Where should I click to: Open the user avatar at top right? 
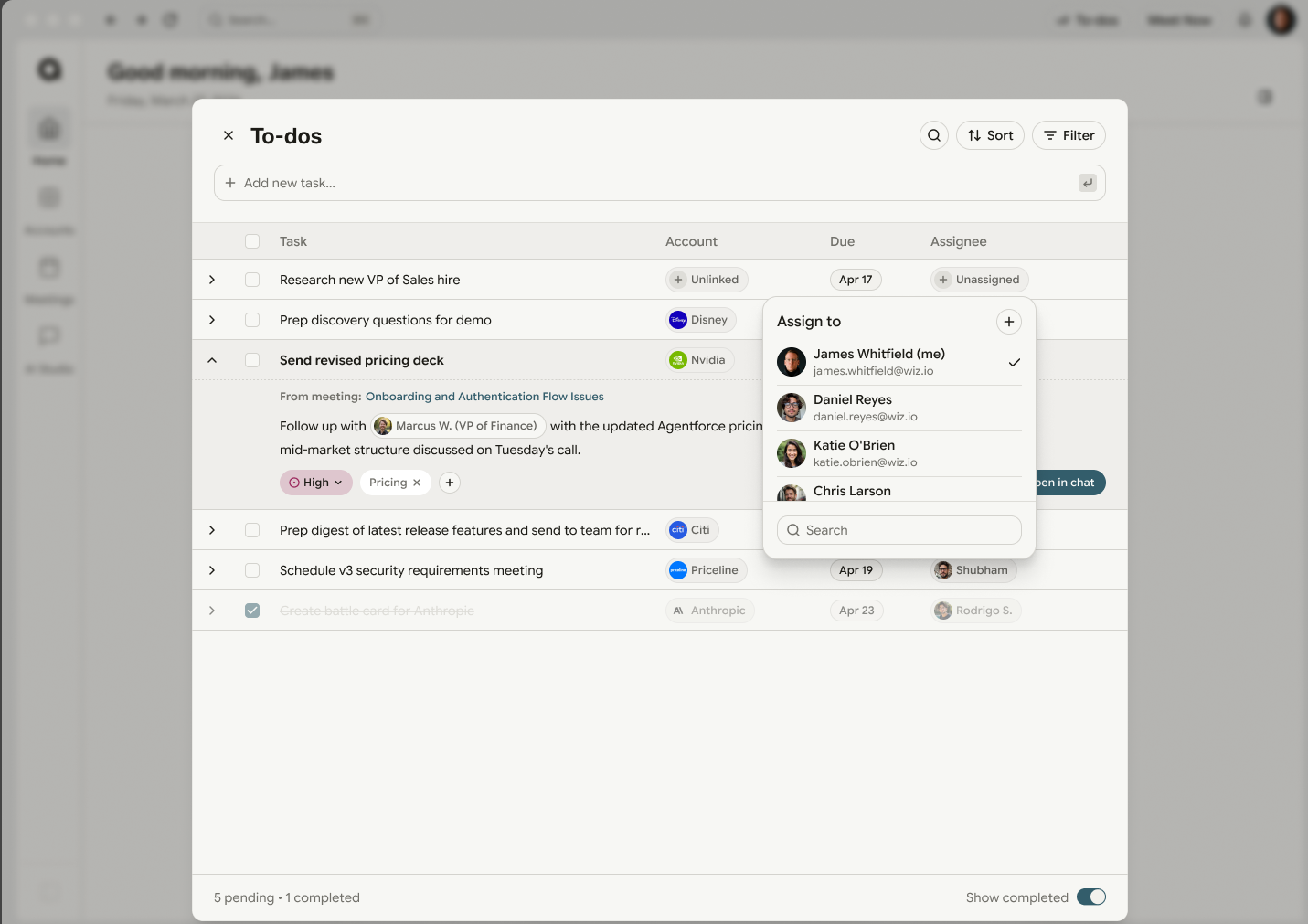coord(1281,20)
